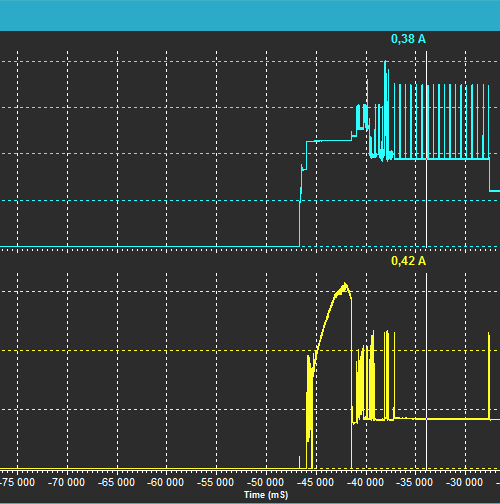500x504 pixels.
Task: Click the -75 000 time axis label
Action: click(x=17, y=482)
